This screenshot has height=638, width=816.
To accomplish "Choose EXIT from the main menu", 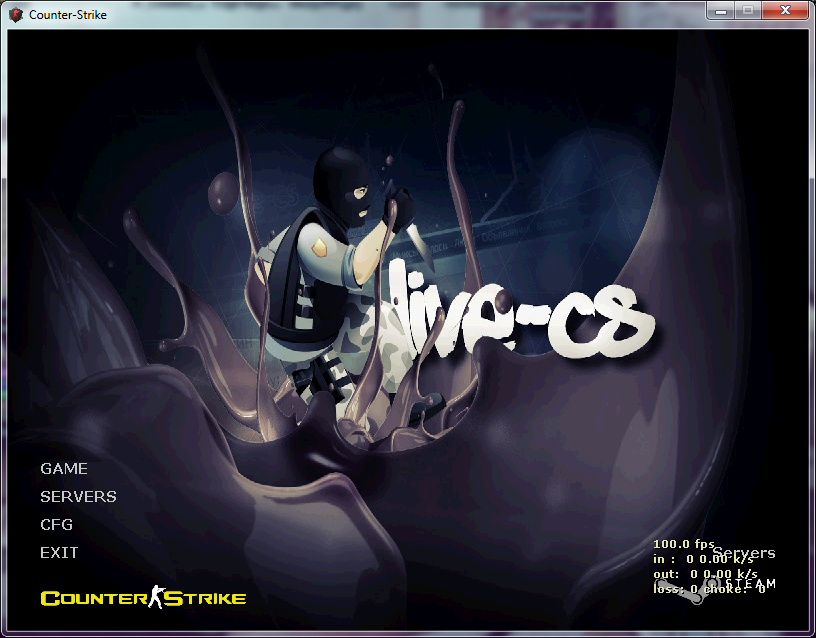I will 59,552.
